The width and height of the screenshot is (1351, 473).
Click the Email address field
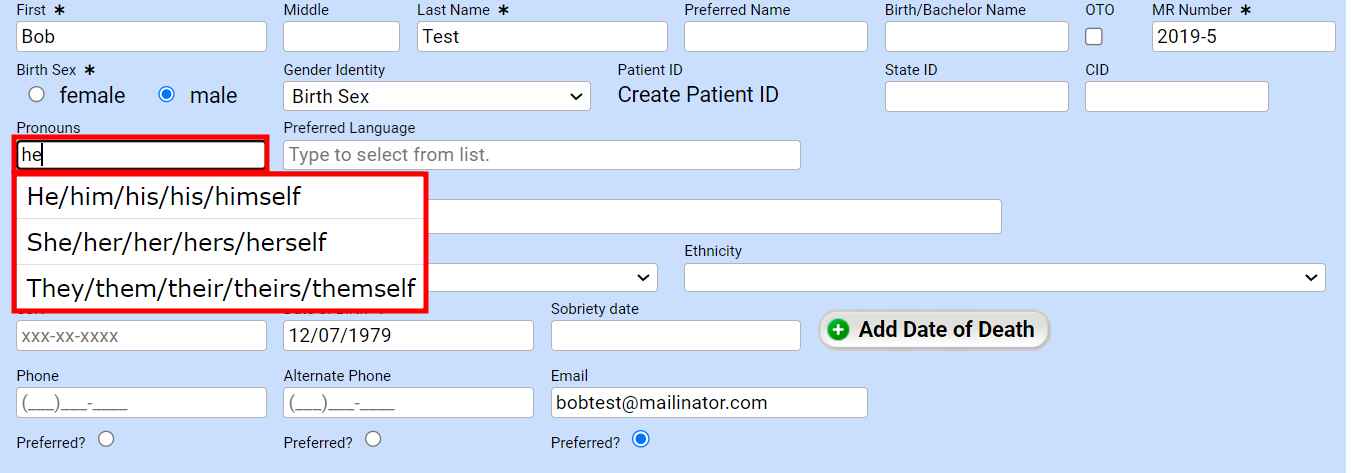(708, 403)
